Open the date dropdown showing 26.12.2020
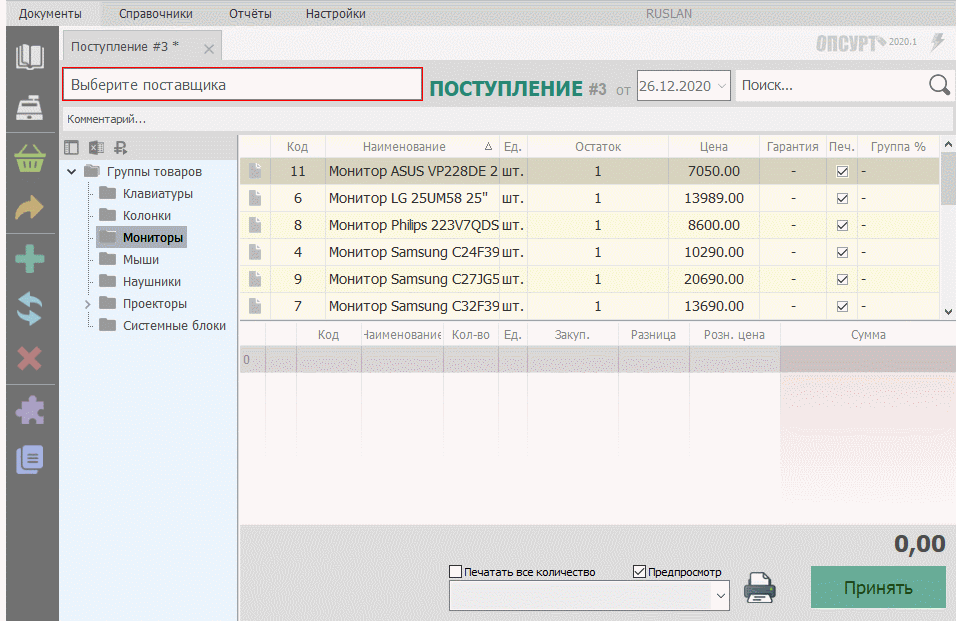The image size is (956, 621). pos(722,86)
